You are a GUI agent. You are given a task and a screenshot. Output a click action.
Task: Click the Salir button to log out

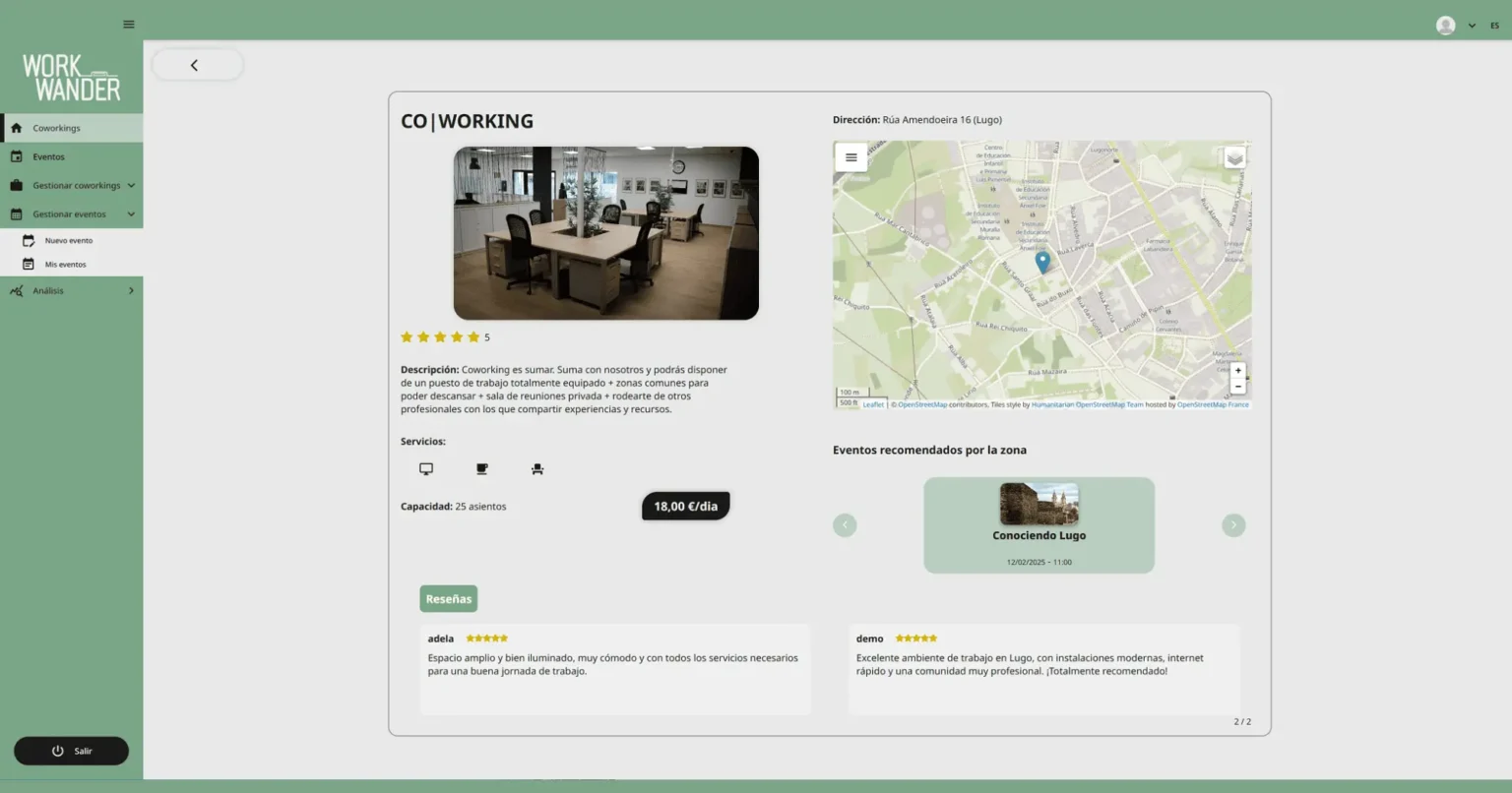point(71,751)
